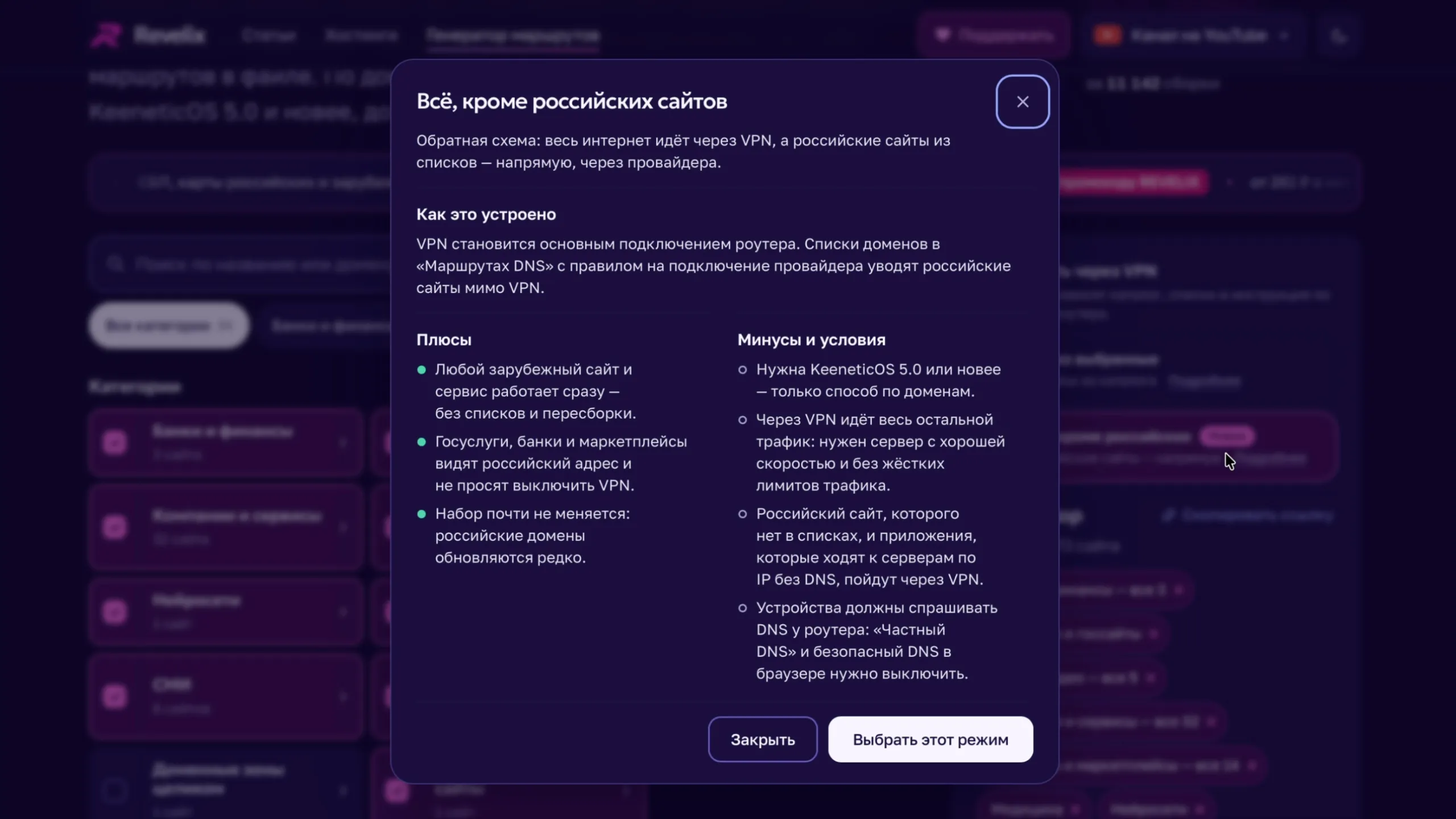Remove the «Маркетплейсы — все» selection chip
This screenshot has height=819, width=1456.
point(1252,766)
